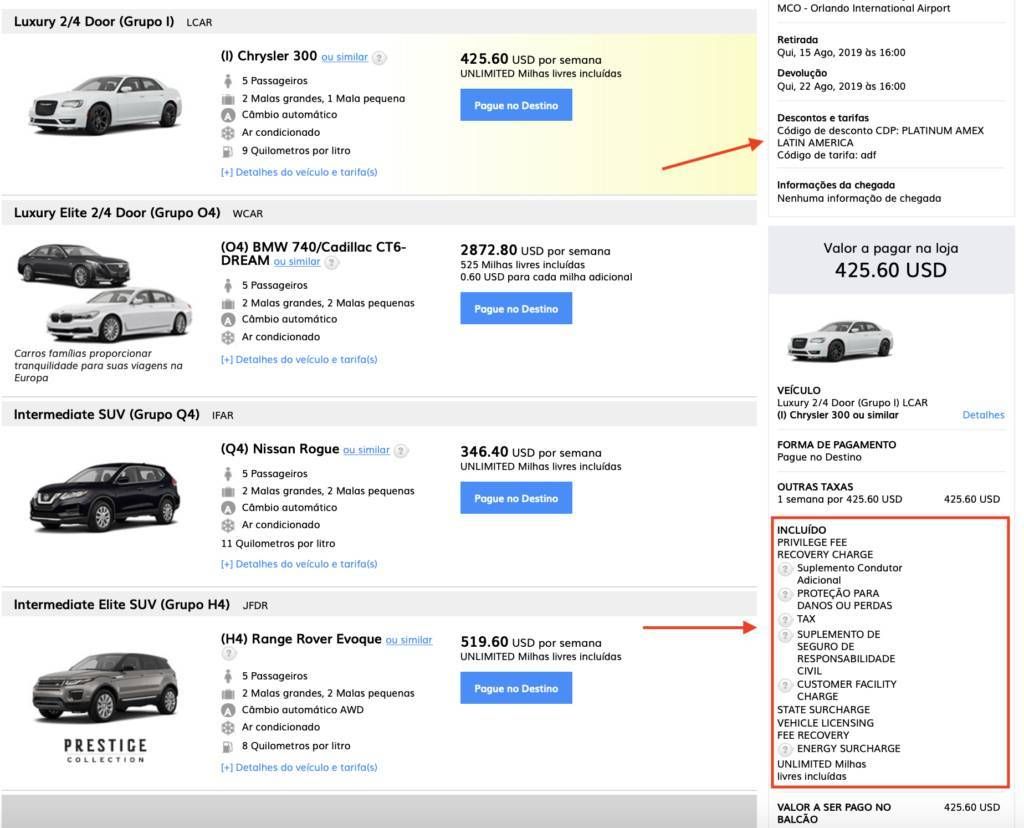Viewport: 1024px width, 828px height.
Task: Click Luxury Elite 2/4 Door (Grupo O4) heading
Action: pyautogui.click(x=117, y=213)
